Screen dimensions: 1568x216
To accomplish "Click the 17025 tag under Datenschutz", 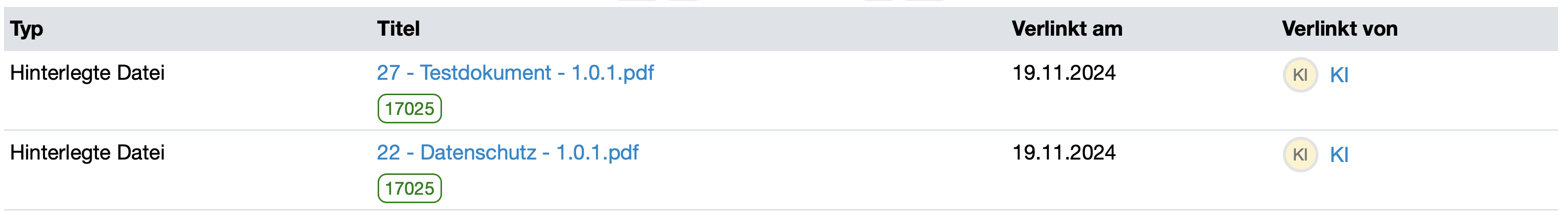I will pos(409,189).
